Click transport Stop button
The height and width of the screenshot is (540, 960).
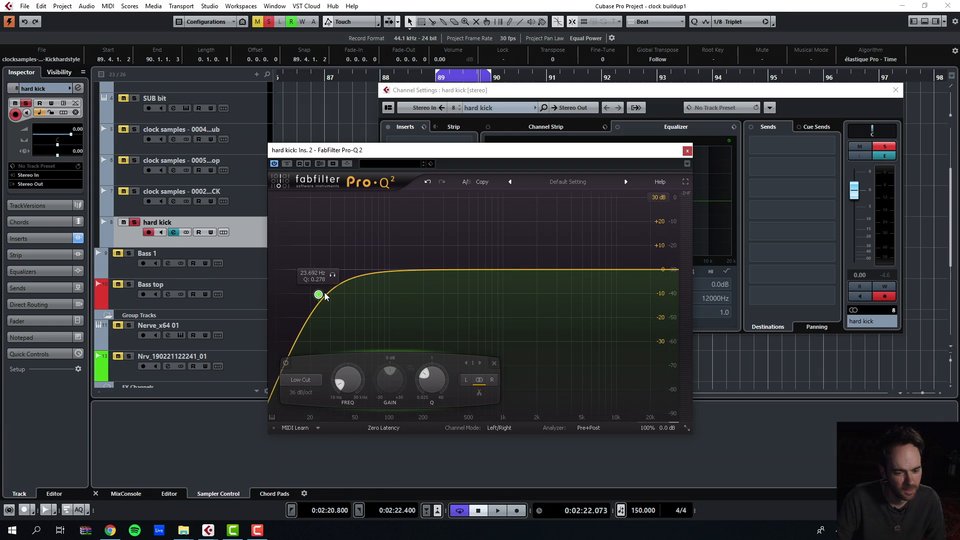[478, 510]
